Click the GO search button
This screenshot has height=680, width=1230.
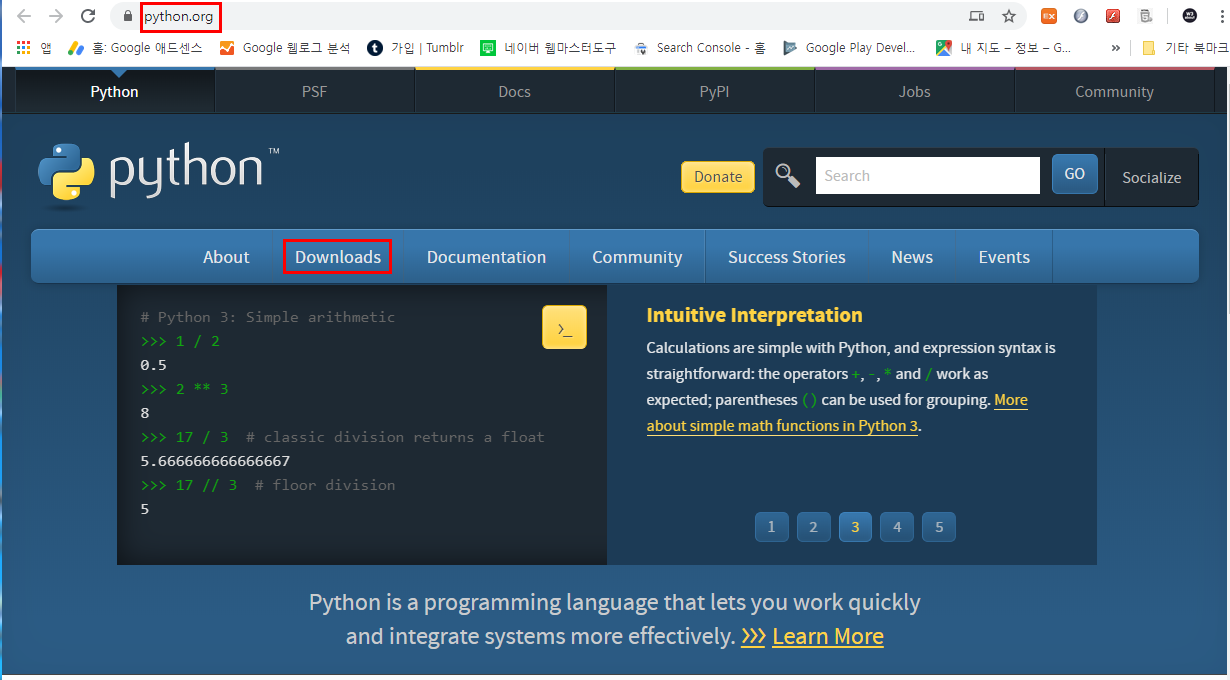tap(1075, 174)
